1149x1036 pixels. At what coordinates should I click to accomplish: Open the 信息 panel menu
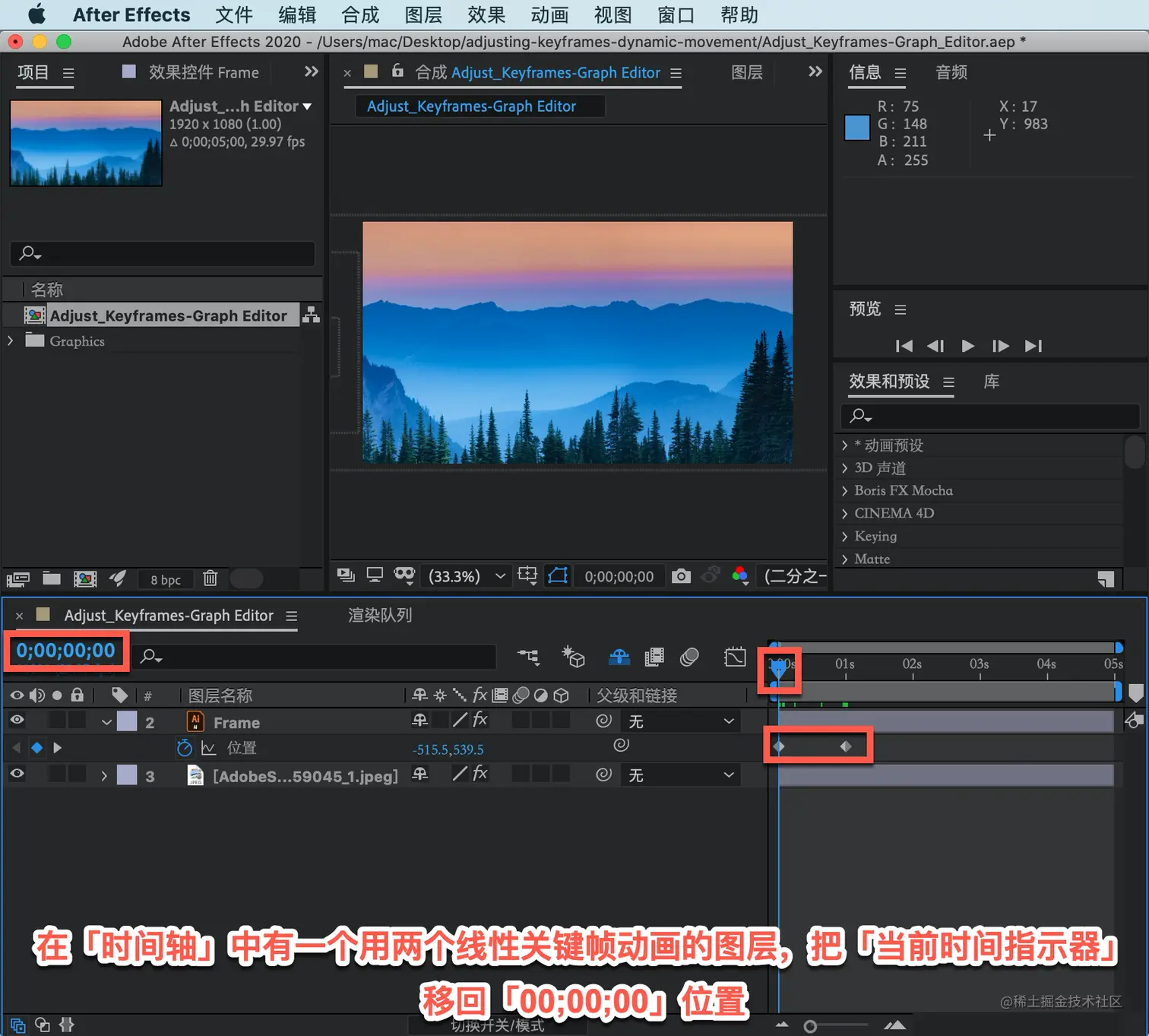[x=901, y=73]
